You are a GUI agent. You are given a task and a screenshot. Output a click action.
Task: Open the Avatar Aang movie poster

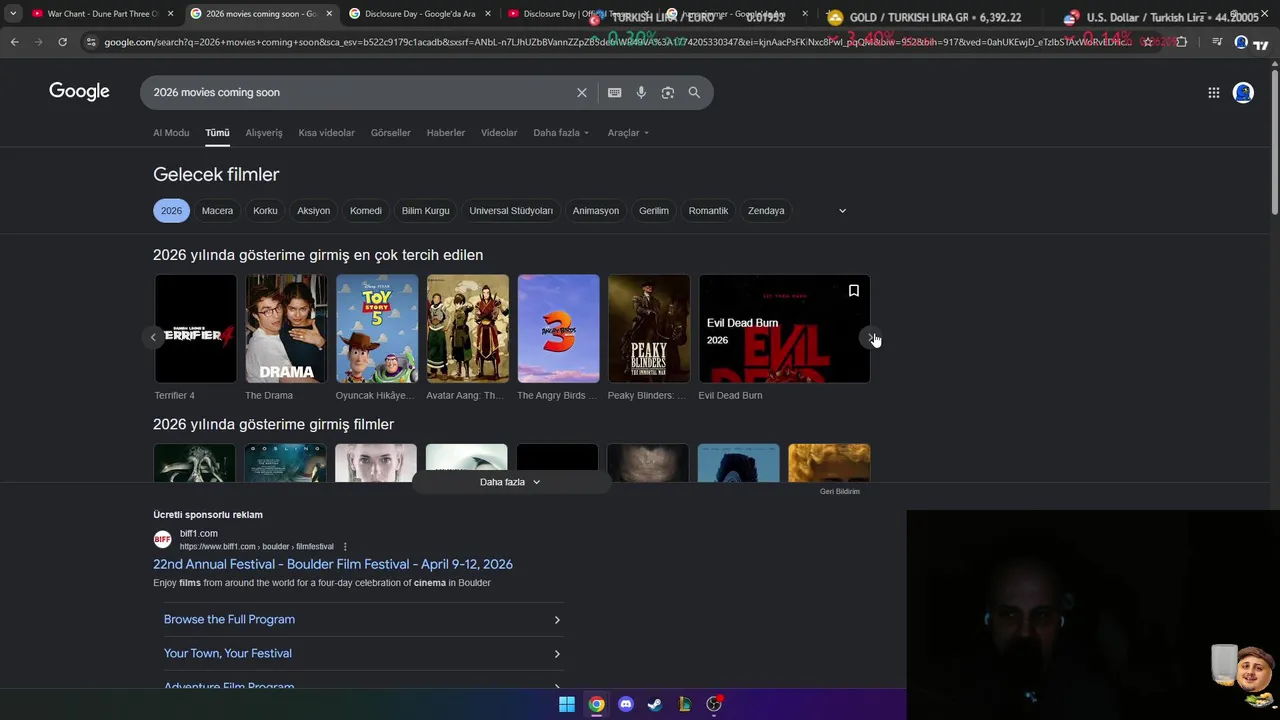tap(467, 329)
